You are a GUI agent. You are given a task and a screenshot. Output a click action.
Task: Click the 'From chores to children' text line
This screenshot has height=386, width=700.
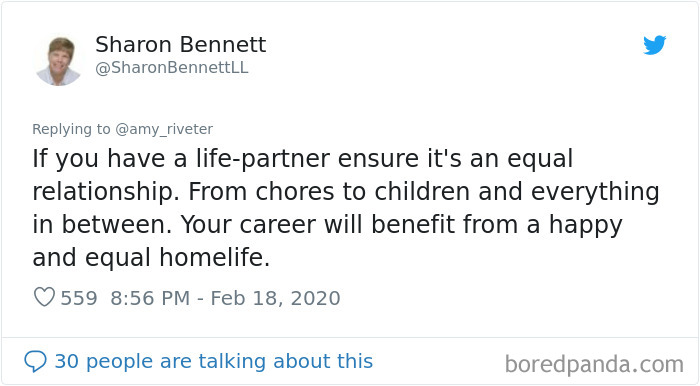pos(329,191)
